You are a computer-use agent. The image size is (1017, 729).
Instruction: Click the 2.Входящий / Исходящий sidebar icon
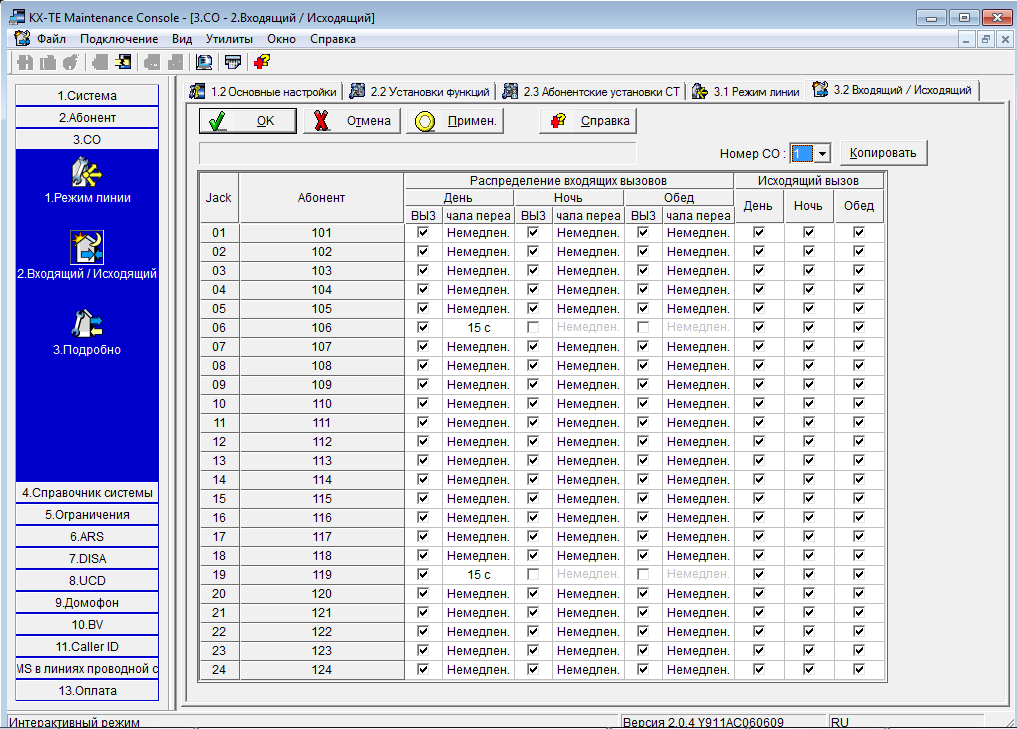pyautogui.click(x=87, y=248)
